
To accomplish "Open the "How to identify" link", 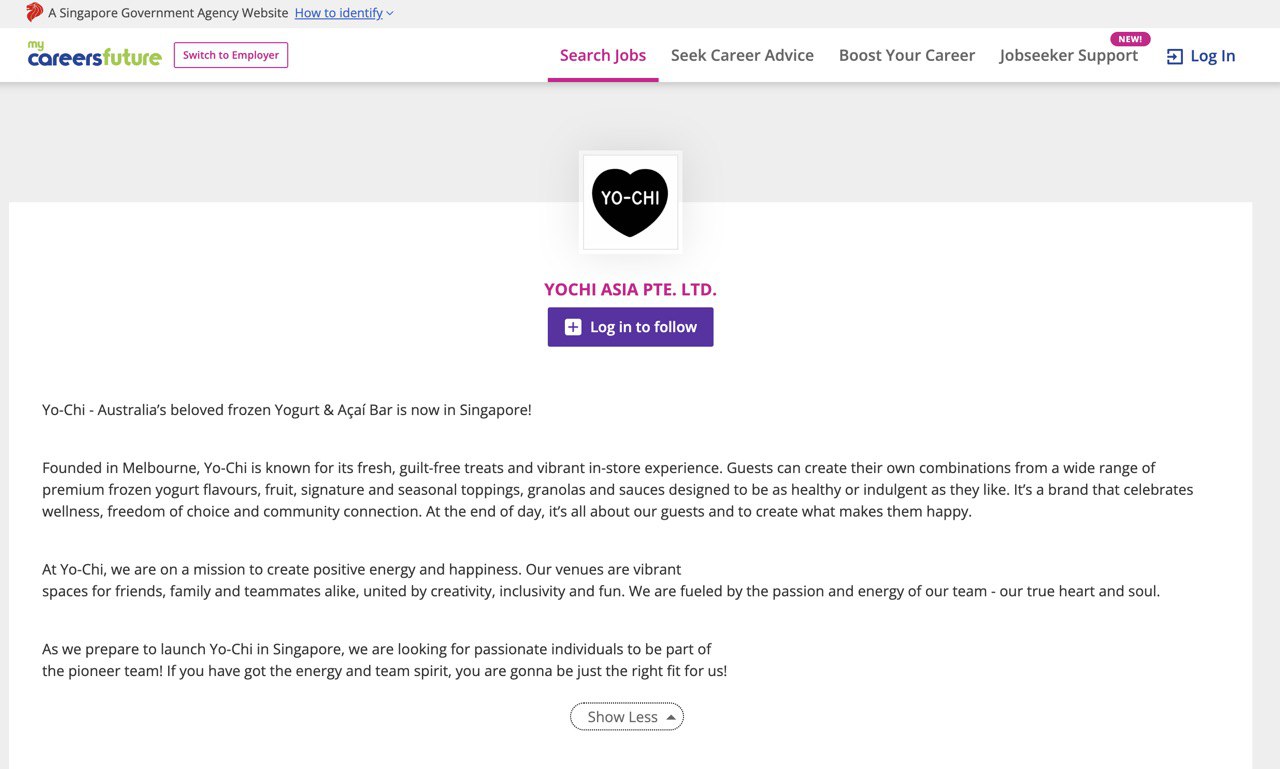I will (x=338, y=13).
